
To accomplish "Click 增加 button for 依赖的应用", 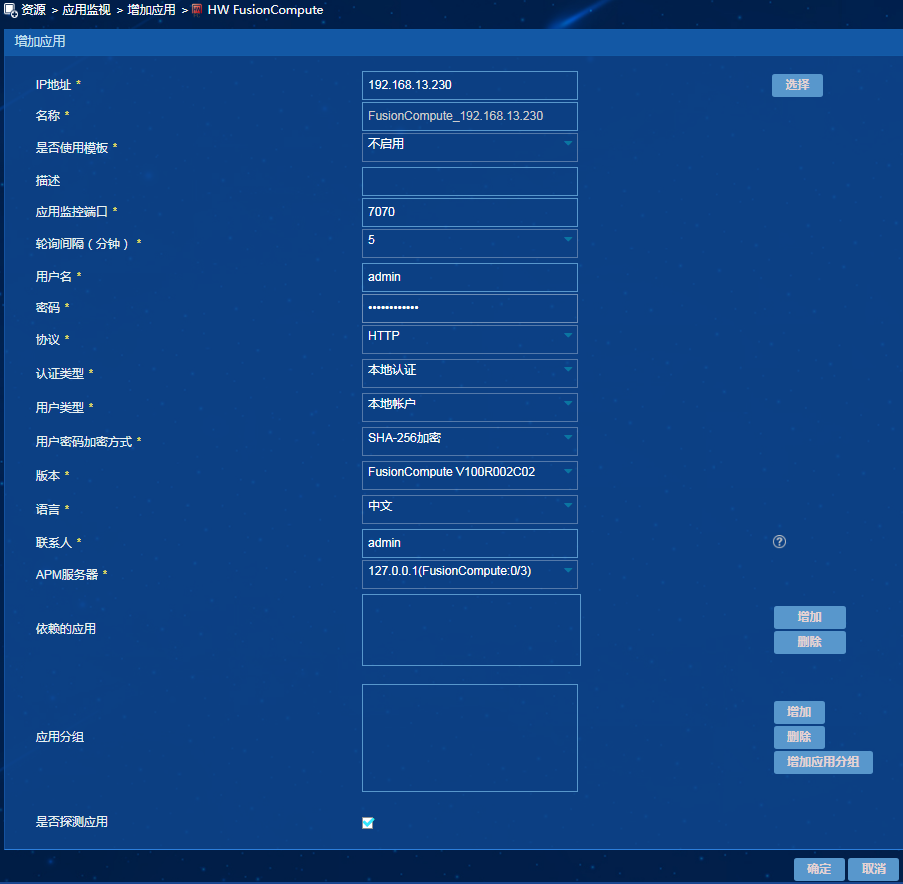I will click(810, 617).
